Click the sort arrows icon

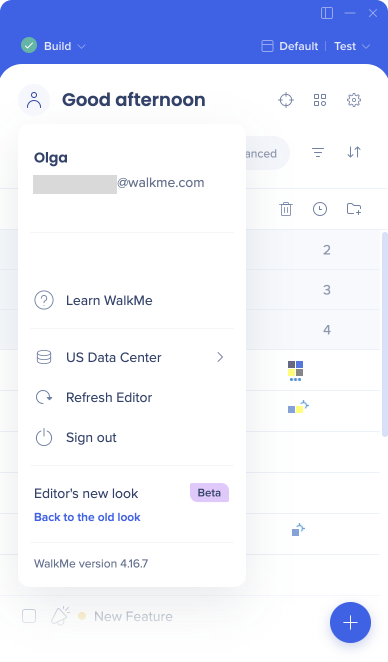pyautogui.click(x=354, y=152)
